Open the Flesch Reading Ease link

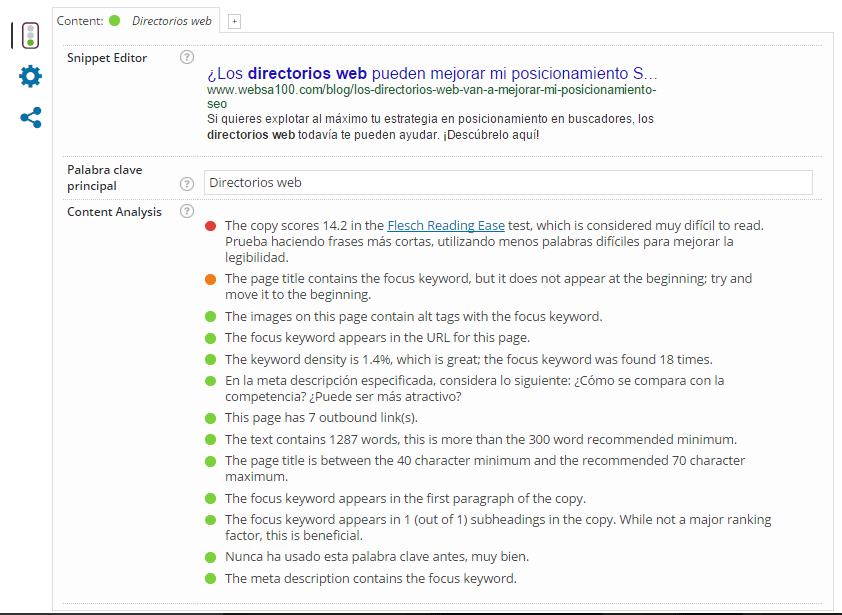point(445,226)
